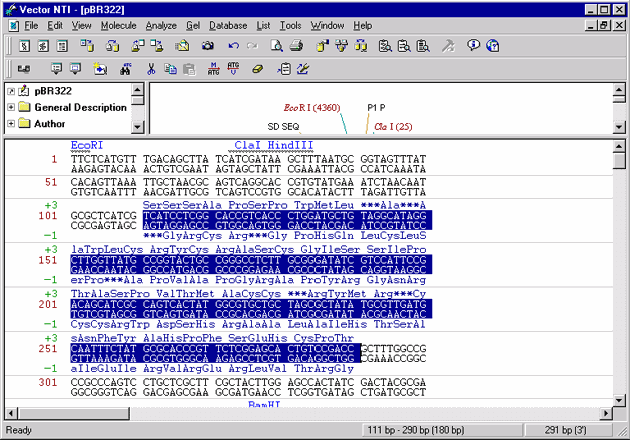This screenshot has width=630, height=440.
Task: Open the Molecule menu
Action: [x=119, y=26]
